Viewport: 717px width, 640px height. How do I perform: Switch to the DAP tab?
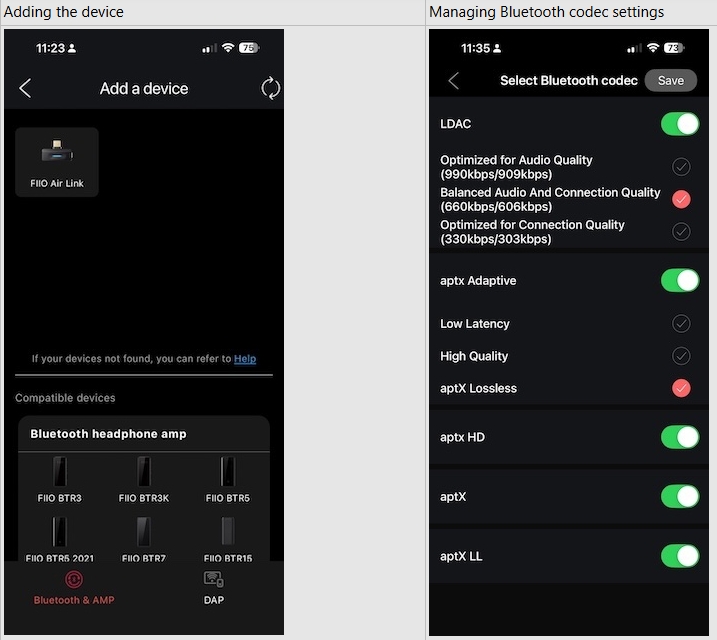214,588
